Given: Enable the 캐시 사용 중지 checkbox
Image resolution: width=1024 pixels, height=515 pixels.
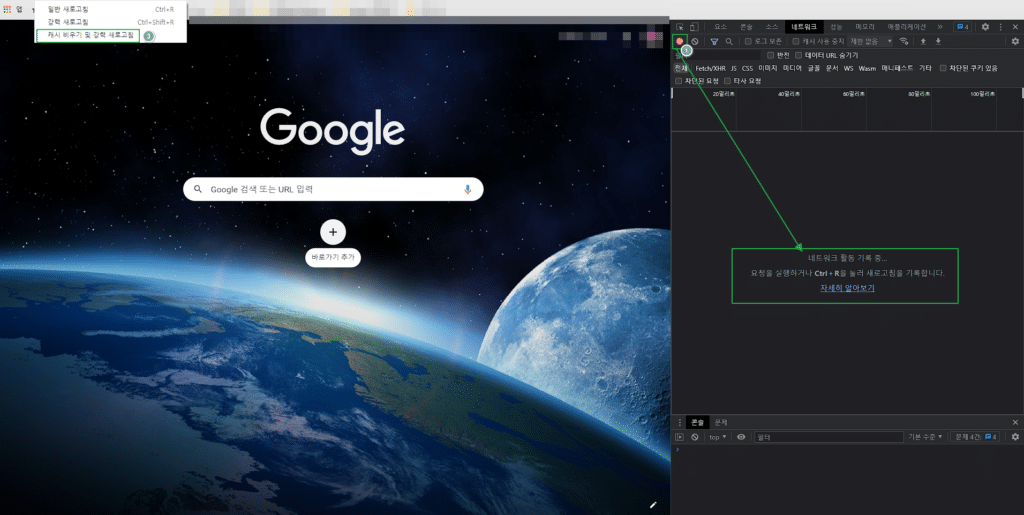Looking at the screenshot, I should pyautogui.click(x=796, y=41).
